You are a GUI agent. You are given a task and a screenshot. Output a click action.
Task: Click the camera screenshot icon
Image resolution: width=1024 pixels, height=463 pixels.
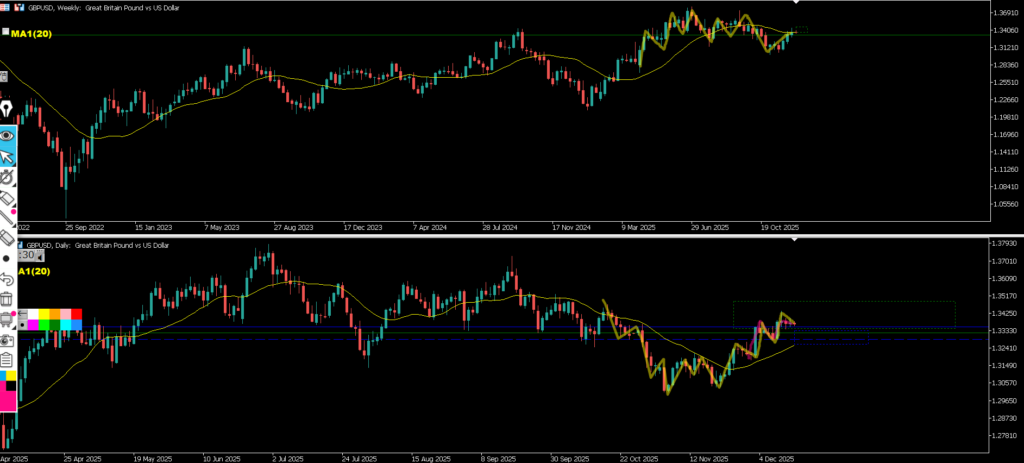(x=6, y=340)
